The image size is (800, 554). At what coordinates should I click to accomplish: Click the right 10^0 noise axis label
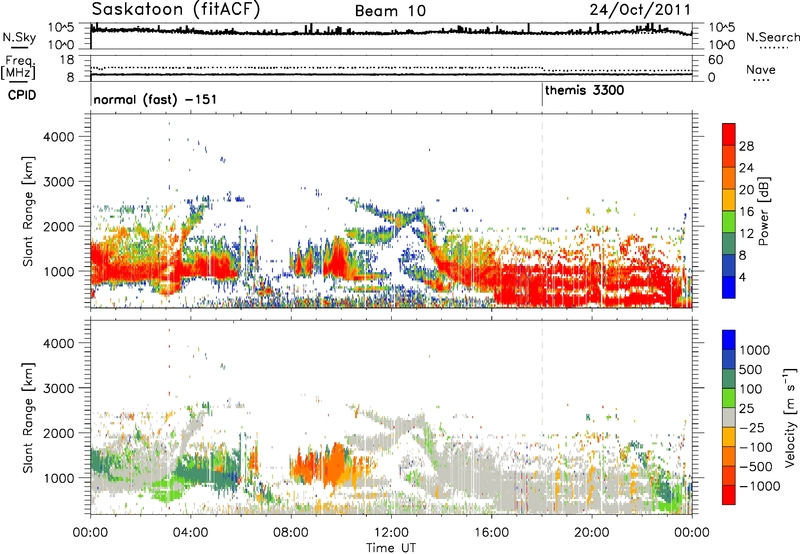tap(722, 45)
